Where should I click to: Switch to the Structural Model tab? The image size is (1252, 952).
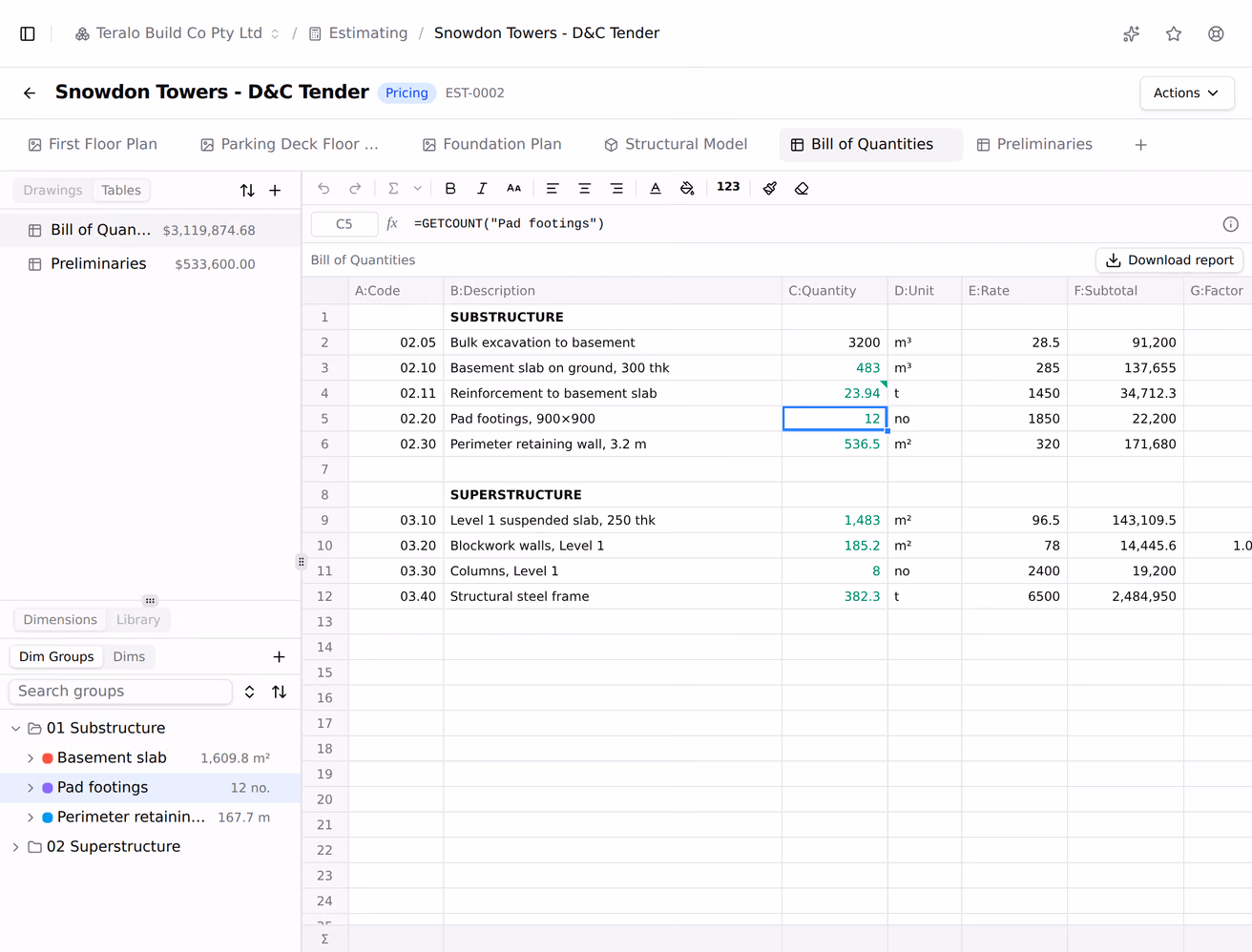676,144
